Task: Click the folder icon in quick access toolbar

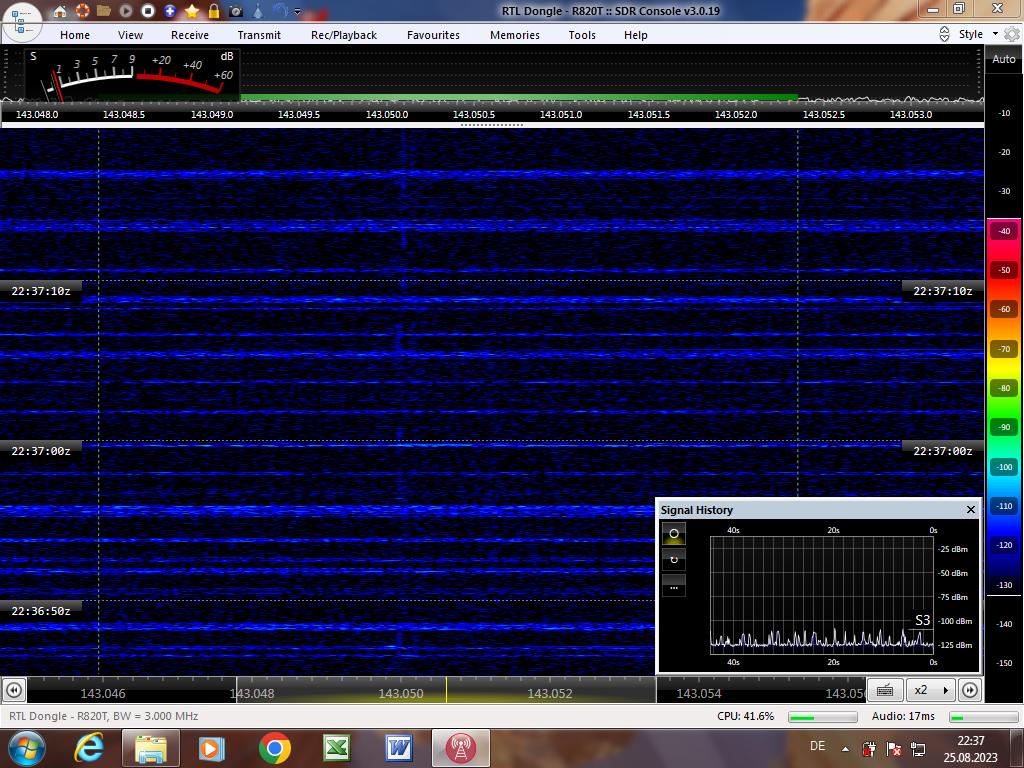Action: click(x=103, y=10)
